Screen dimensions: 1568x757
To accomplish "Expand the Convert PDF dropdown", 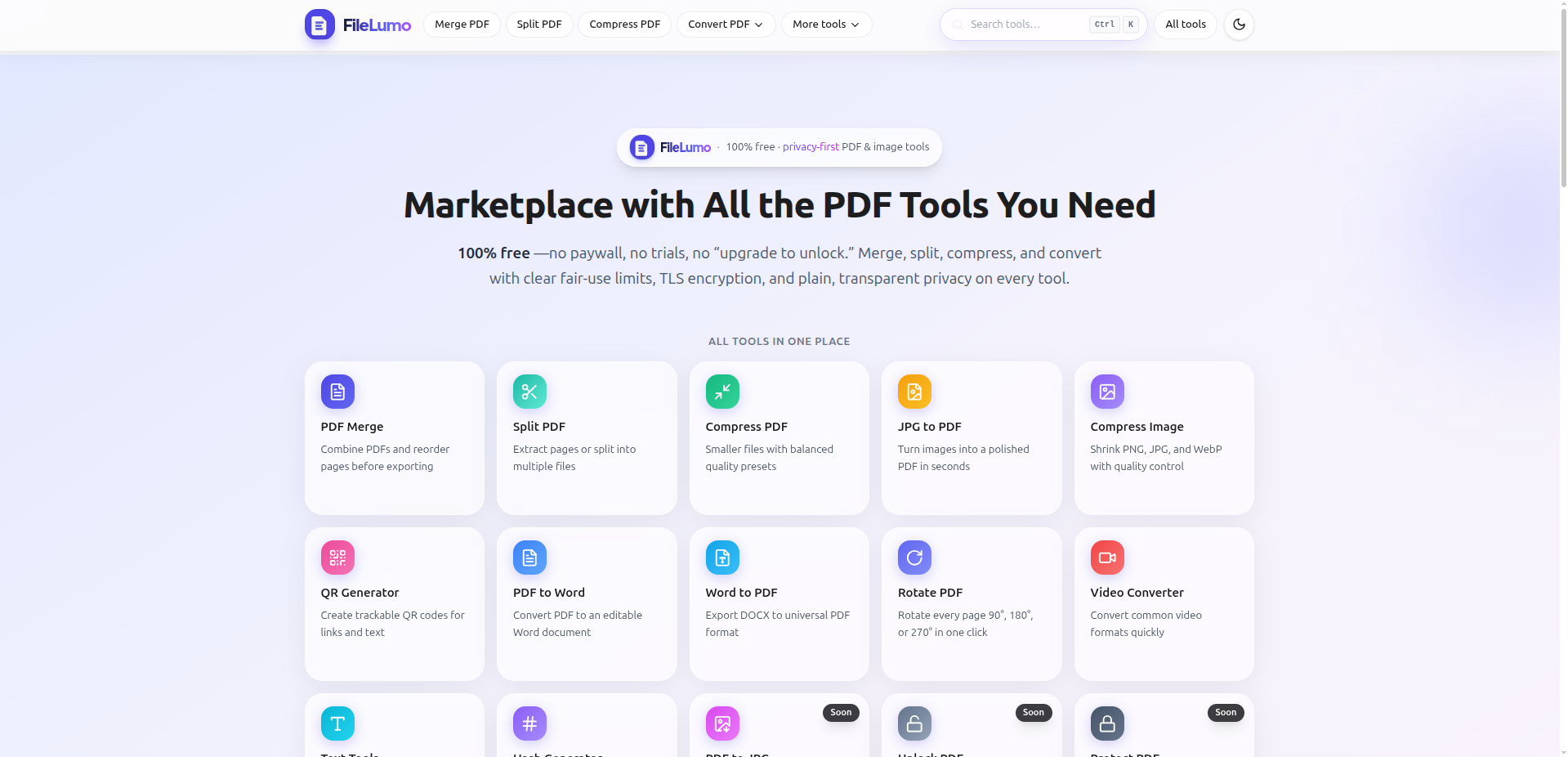I will [726, 25].
